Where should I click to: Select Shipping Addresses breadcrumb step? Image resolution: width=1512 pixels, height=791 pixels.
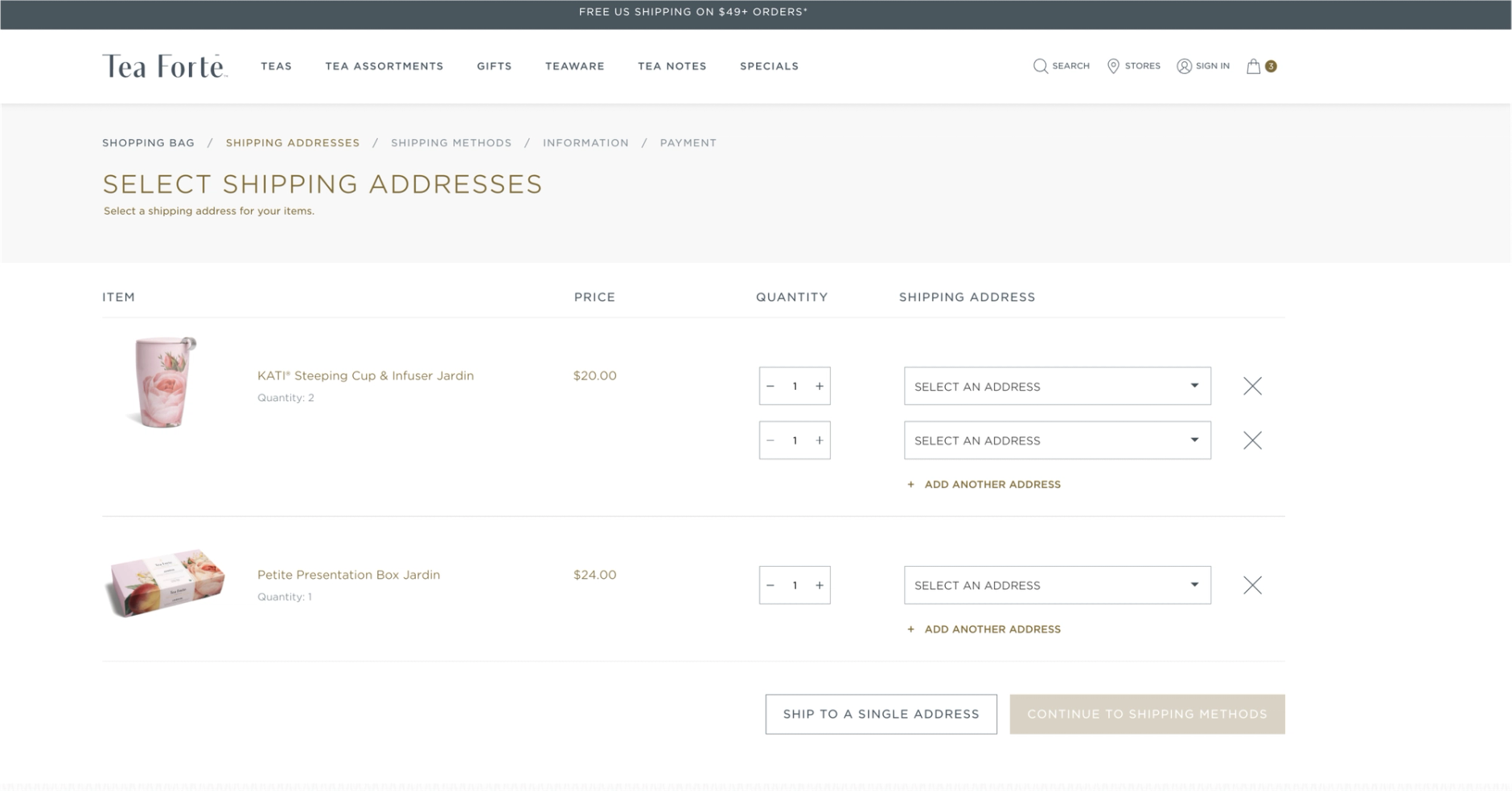tap(293, 142)
